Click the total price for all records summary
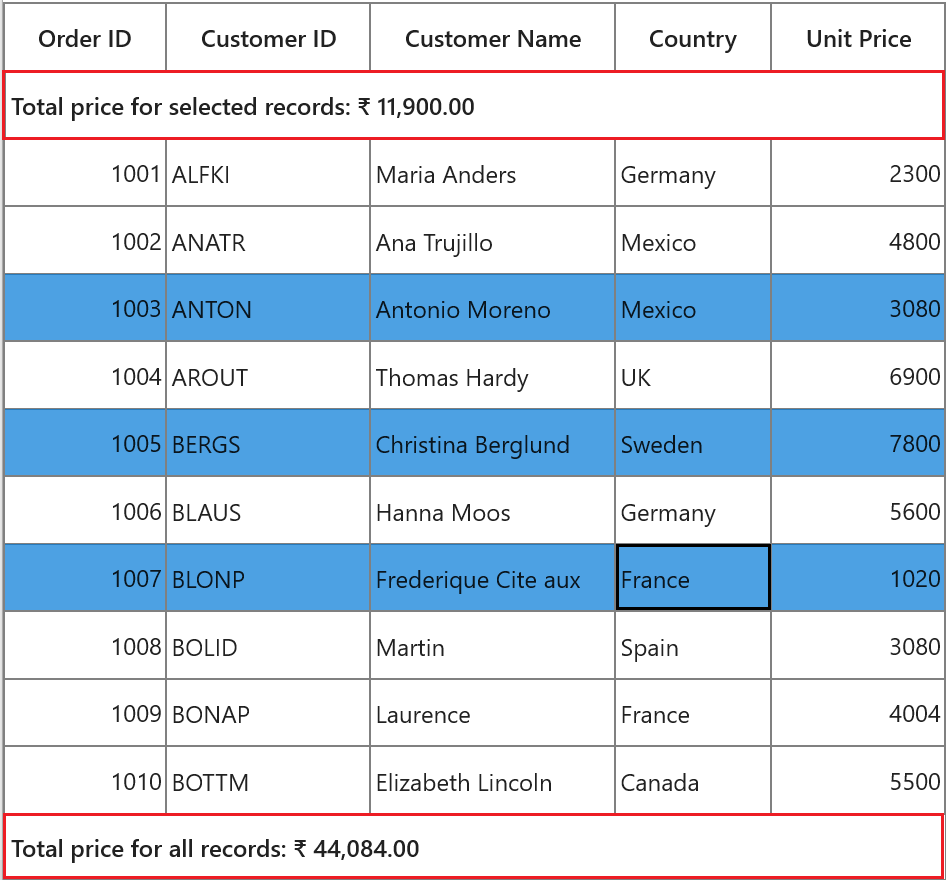Viewport: 946px width, 880px height. point(474,846)
